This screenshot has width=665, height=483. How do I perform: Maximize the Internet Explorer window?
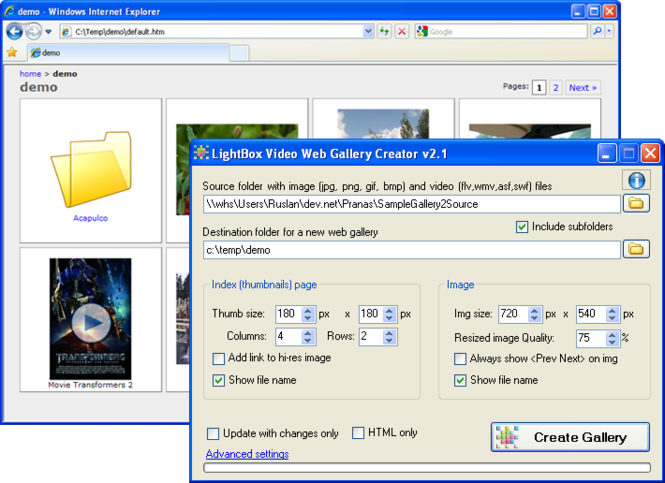[x=594, y=11]
